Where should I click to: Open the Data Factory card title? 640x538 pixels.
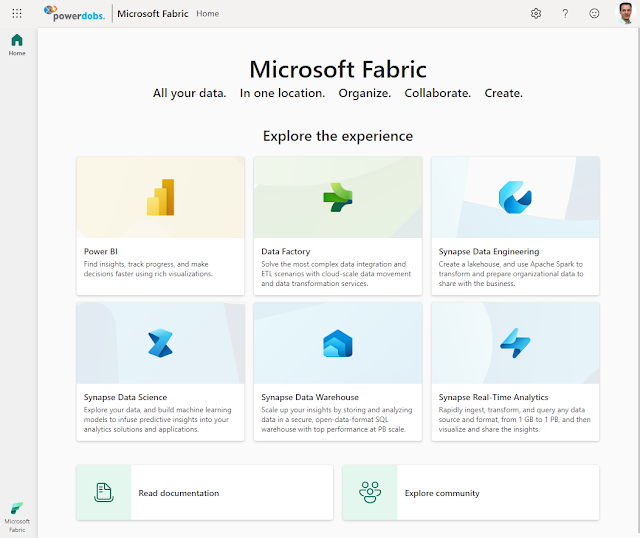point(286,251)
